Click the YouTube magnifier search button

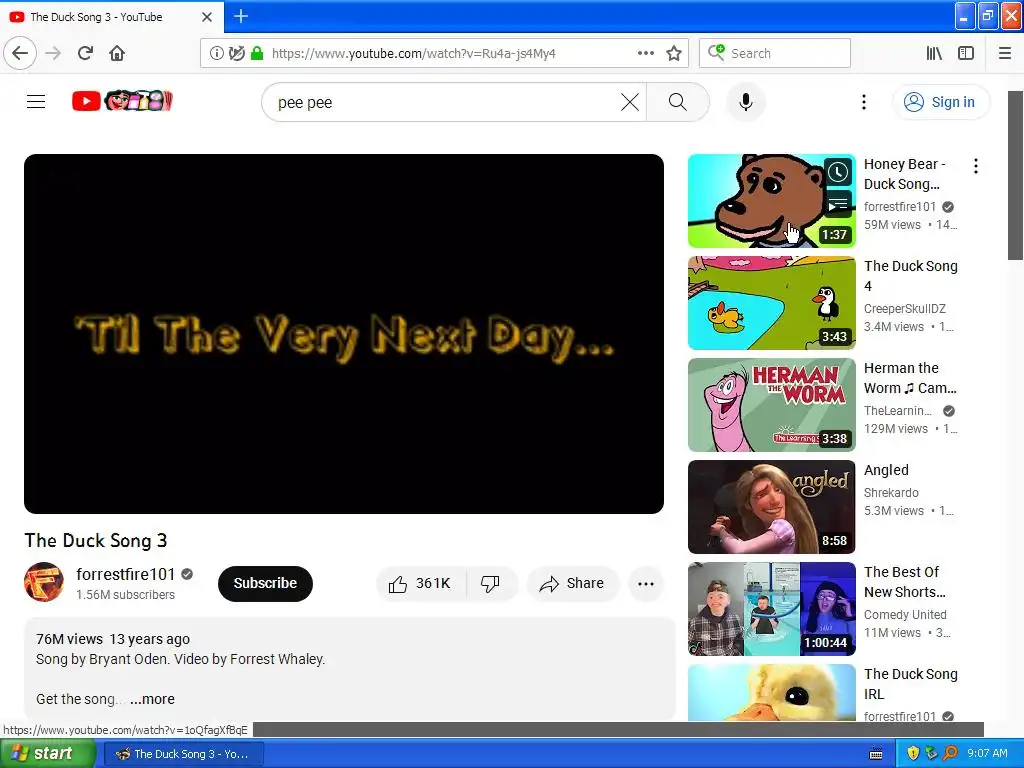click(x=678, y=103)
